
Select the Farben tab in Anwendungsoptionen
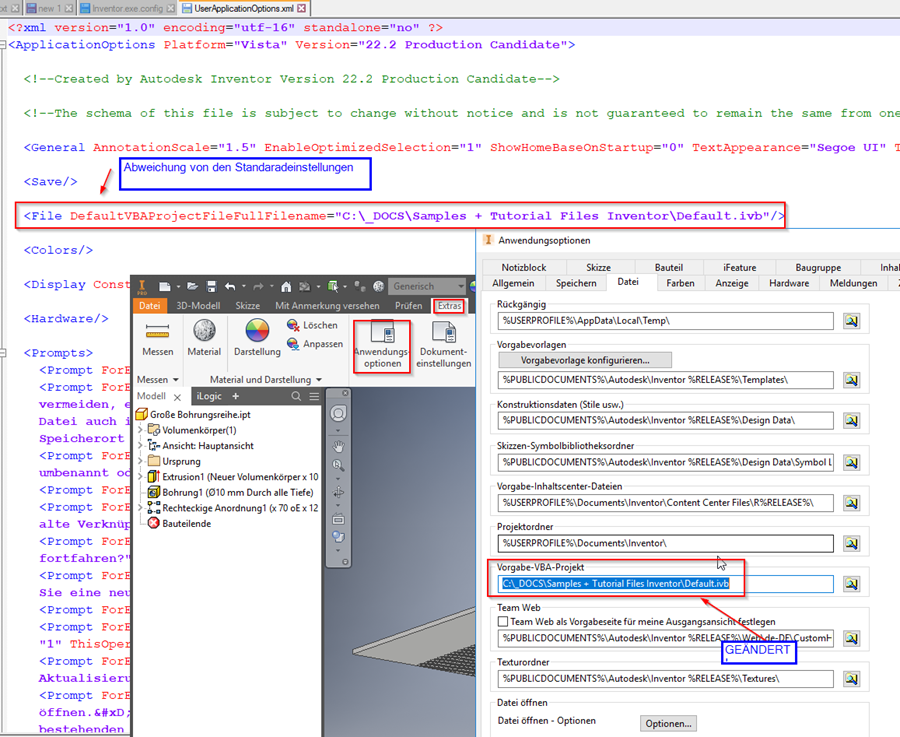point(680,283)
